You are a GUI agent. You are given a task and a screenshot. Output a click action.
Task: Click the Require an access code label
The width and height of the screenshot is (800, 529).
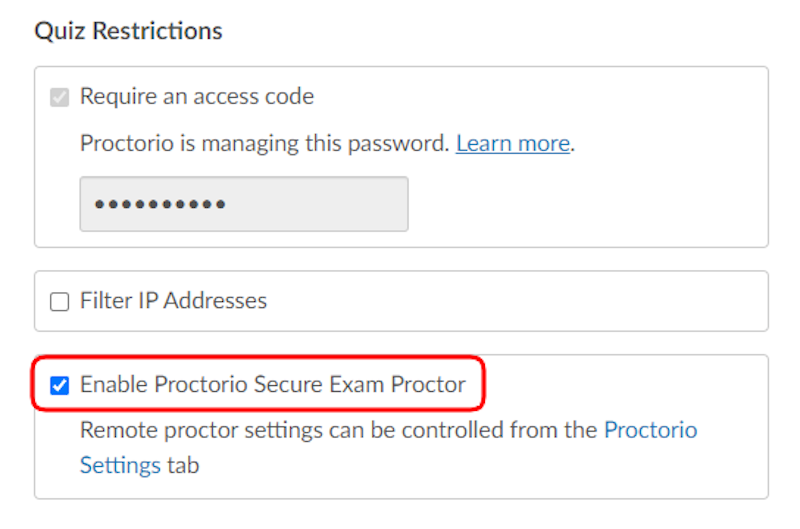(x=197, y=97)
